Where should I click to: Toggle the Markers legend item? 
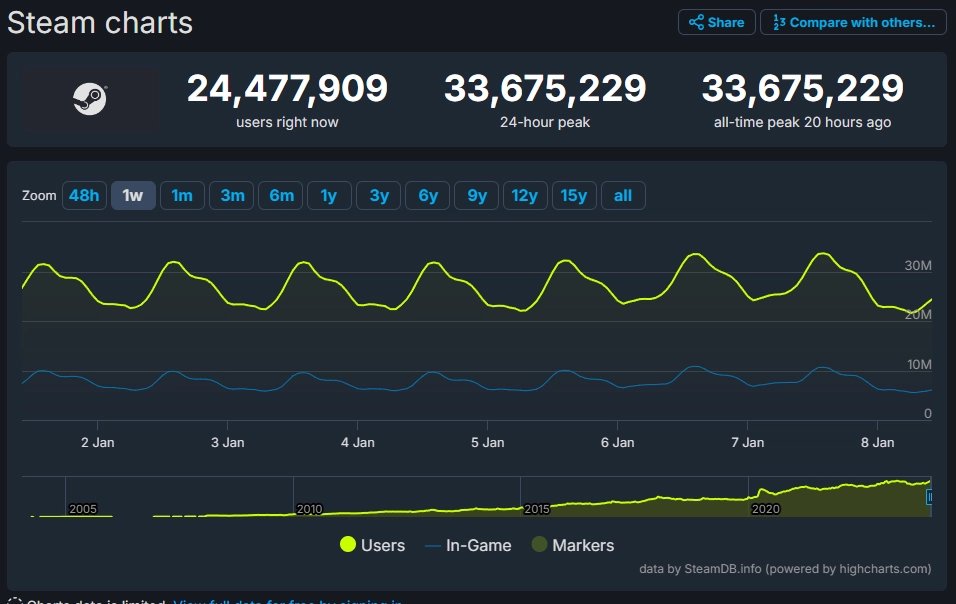(573, 545)
